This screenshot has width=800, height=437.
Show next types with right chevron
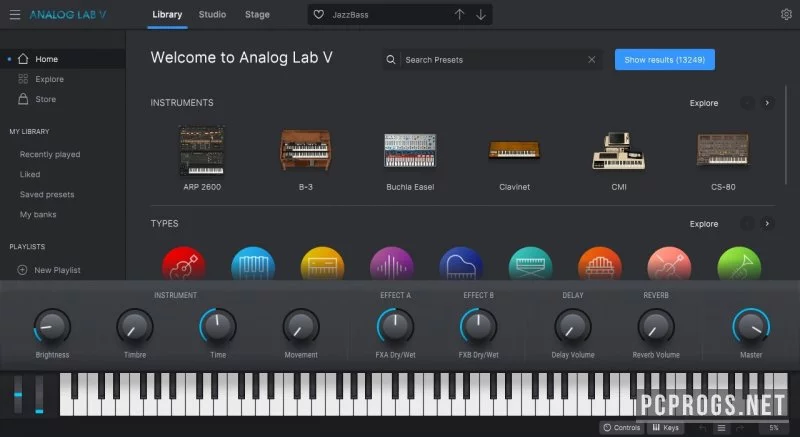767,224
